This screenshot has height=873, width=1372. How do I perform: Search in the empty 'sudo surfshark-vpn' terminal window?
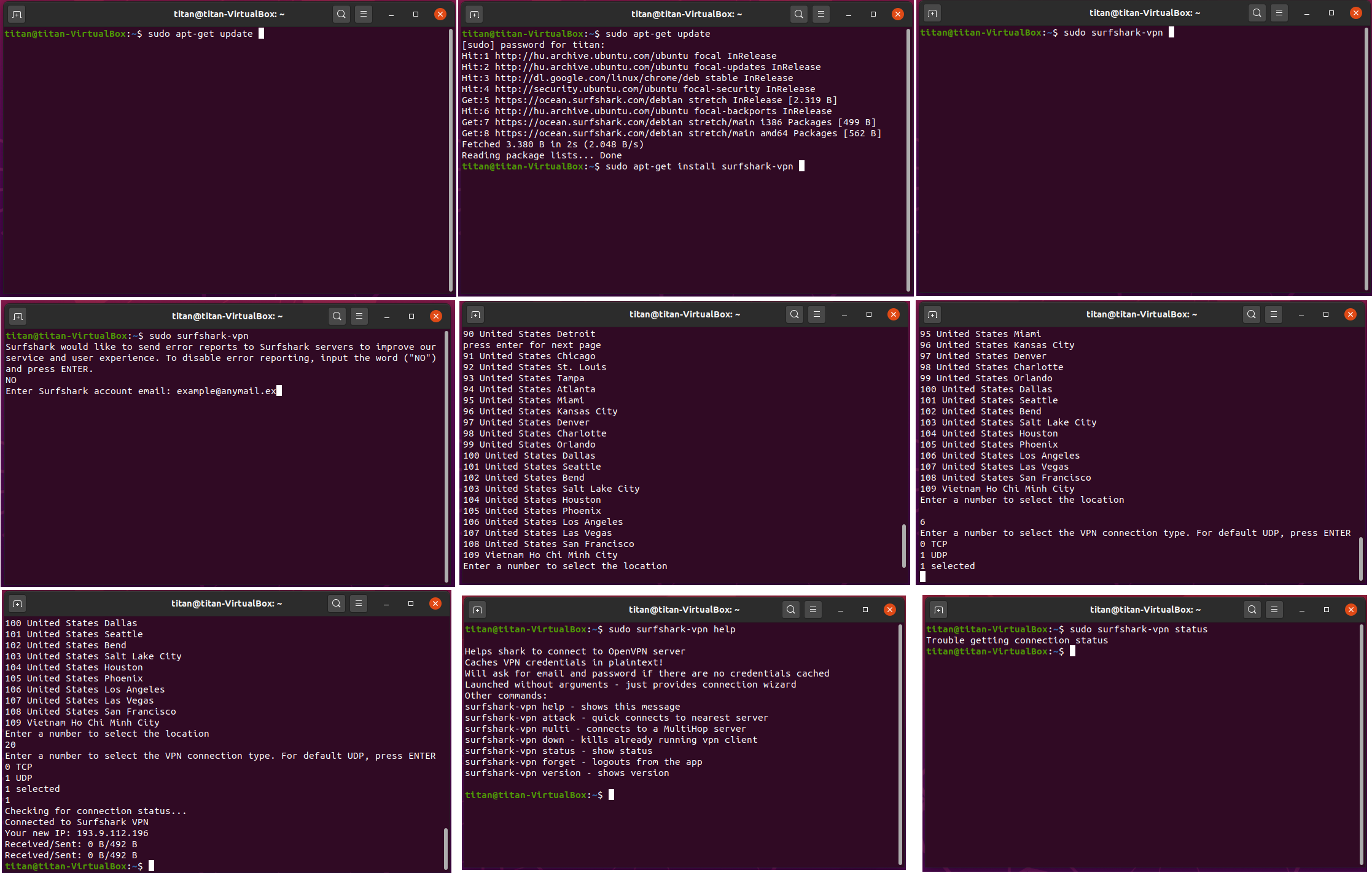[x=1257, y=13]
